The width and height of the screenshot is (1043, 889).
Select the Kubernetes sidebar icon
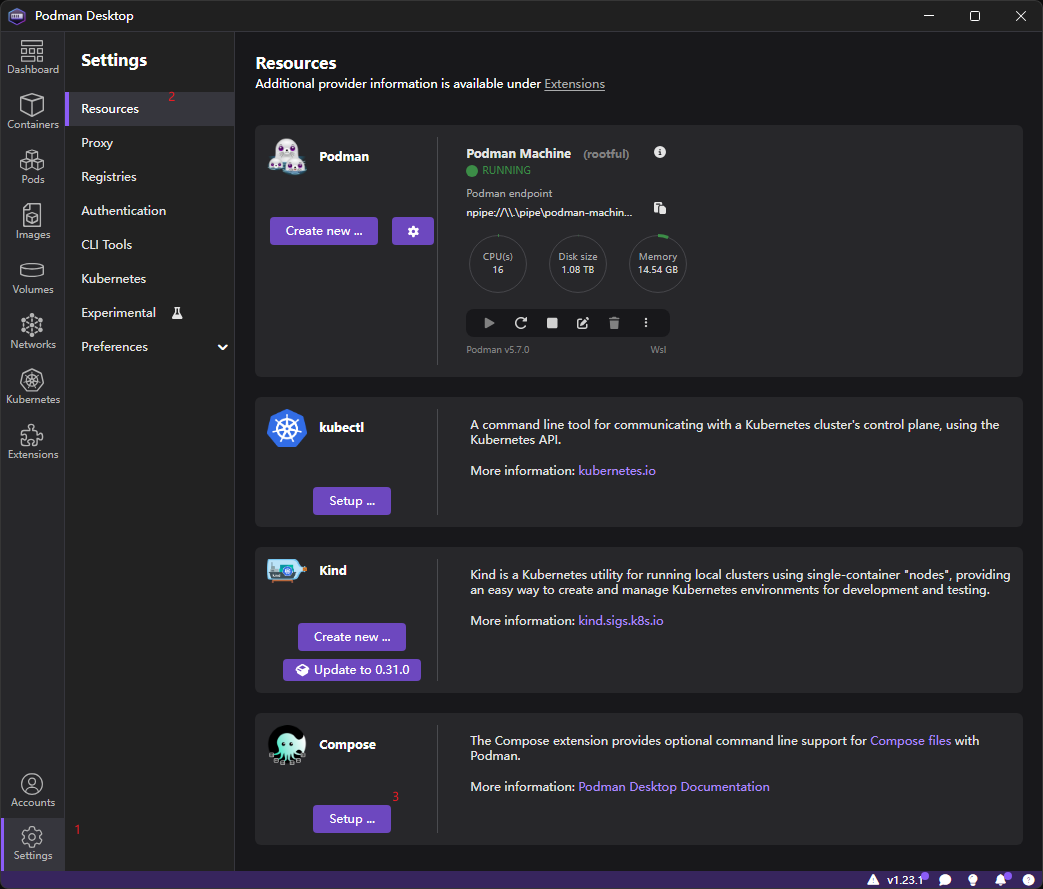tap(32, 388)
